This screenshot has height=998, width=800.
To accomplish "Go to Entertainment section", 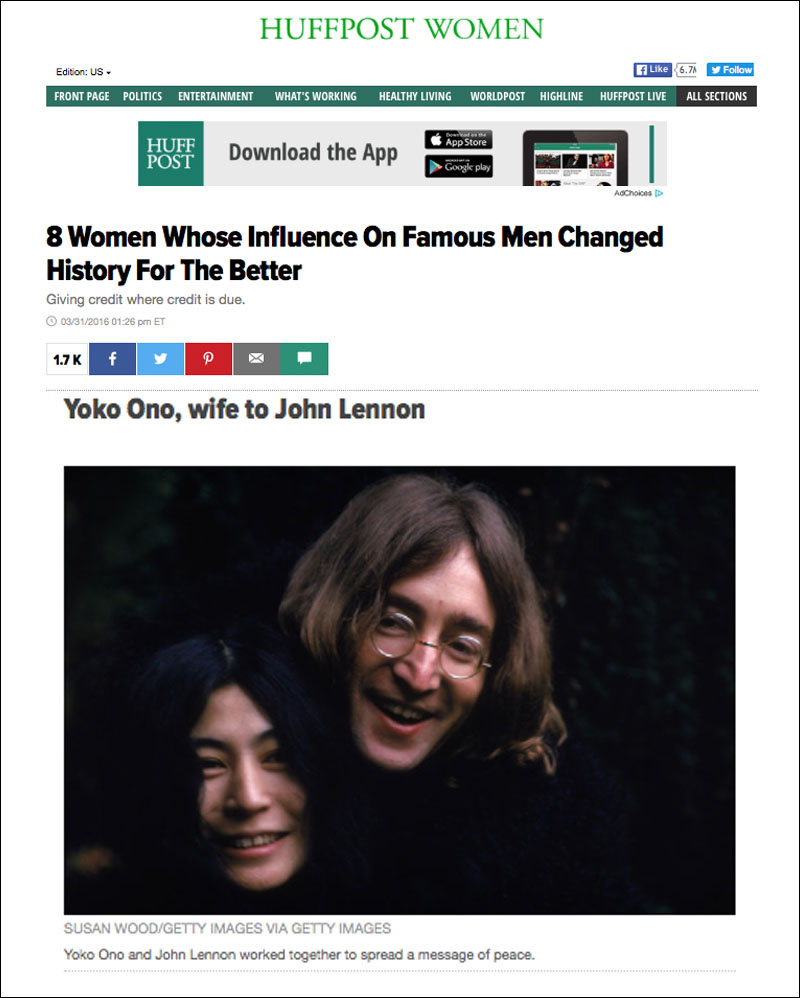I will 216,96.
